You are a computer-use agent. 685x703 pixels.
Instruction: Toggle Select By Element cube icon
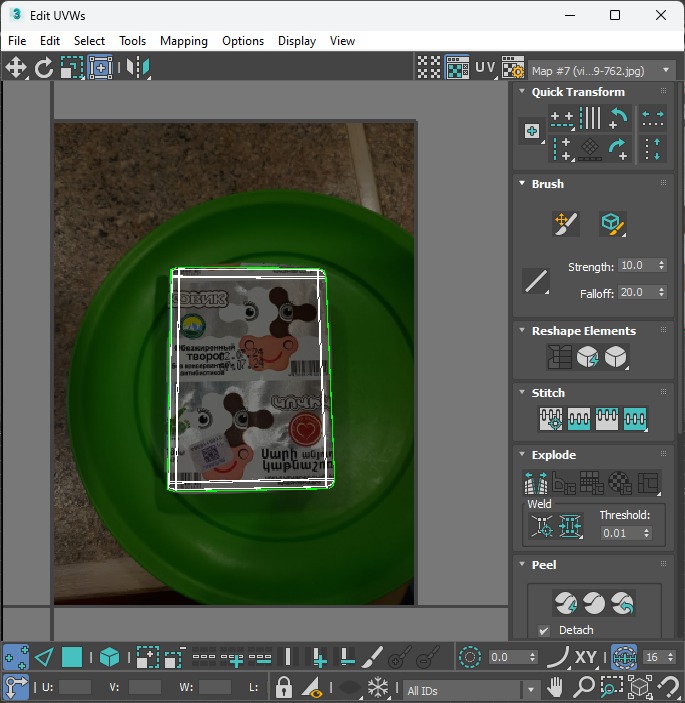(x=109, y=657)
